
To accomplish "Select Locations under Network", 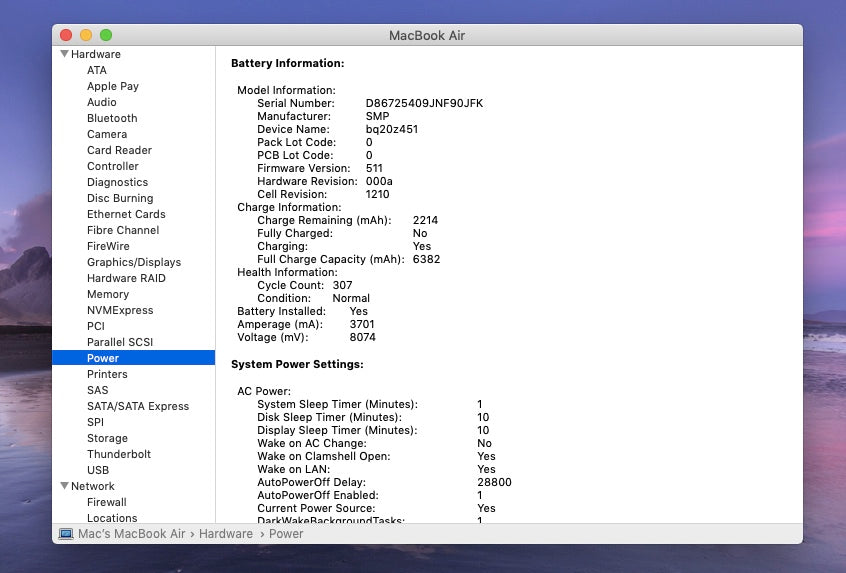I will (112, 518).
